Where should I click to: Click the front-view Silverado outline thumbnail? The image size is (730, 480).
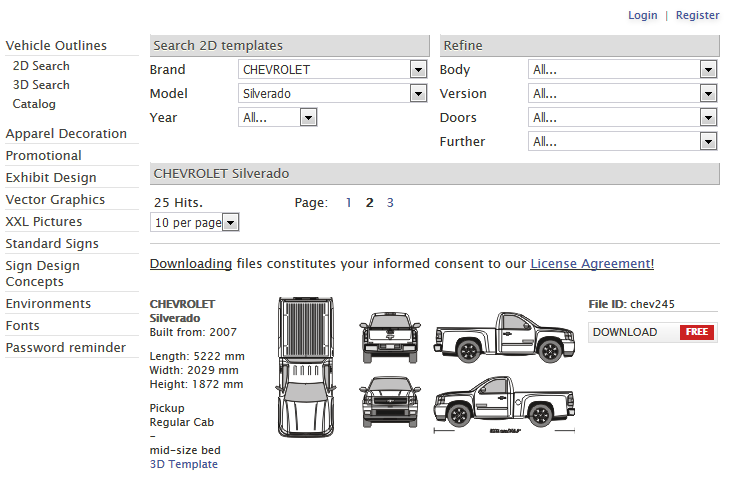pos(390,402)
